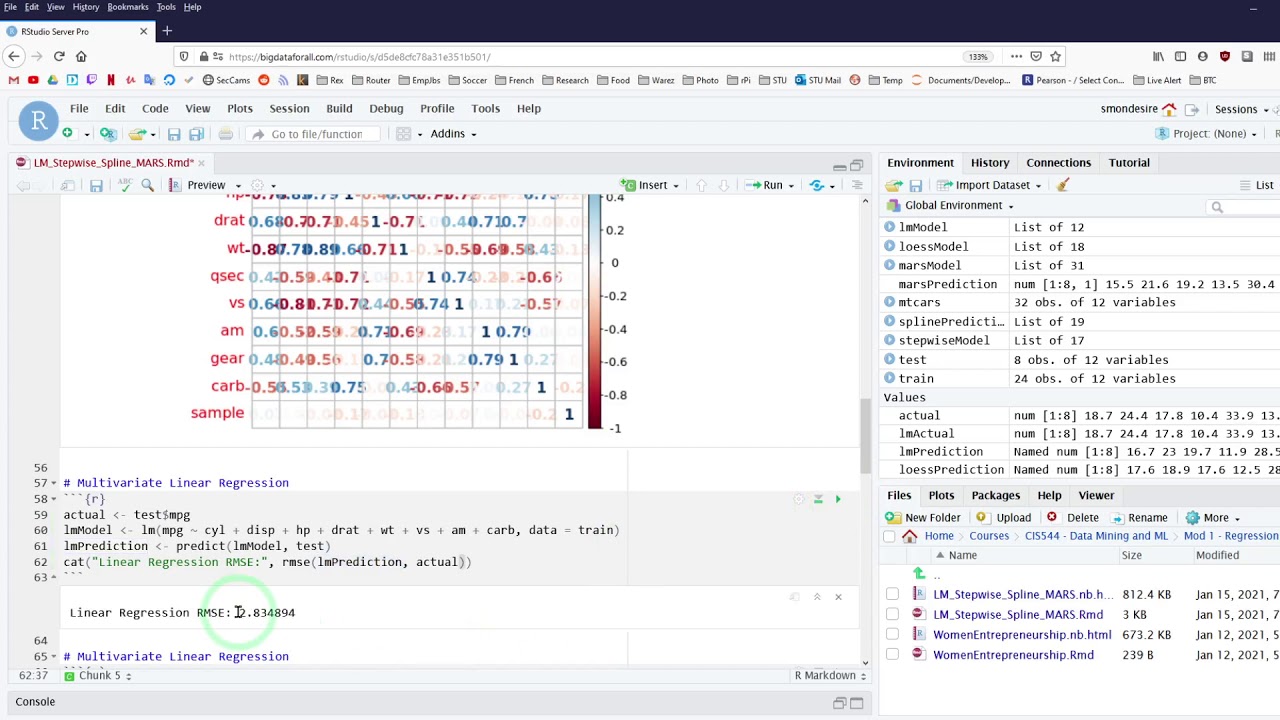
Task: Create a new file with plus icon
Action: pos(67,133)
